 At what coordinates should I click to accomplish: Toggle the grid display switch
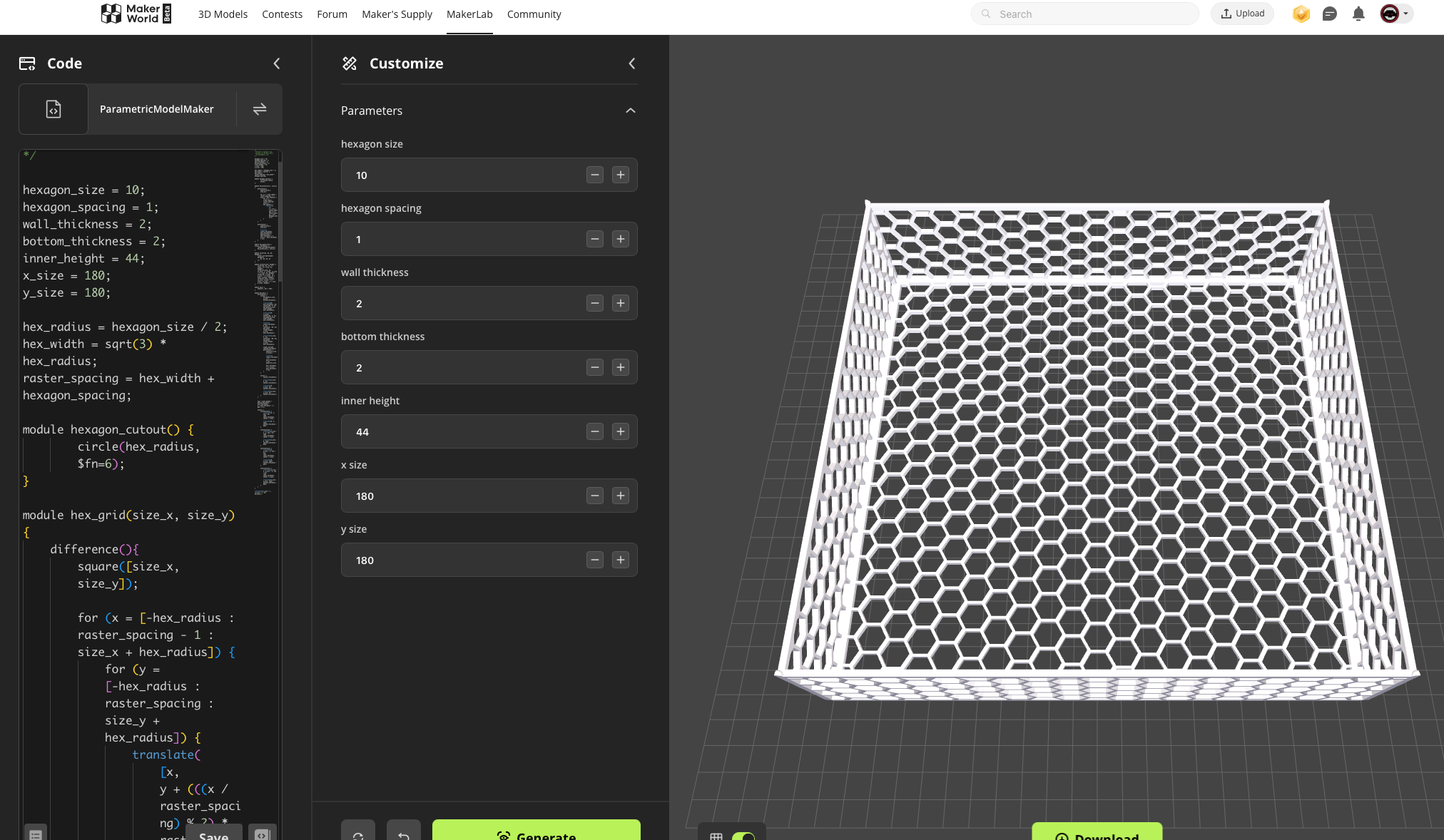[x=743, y=836]
